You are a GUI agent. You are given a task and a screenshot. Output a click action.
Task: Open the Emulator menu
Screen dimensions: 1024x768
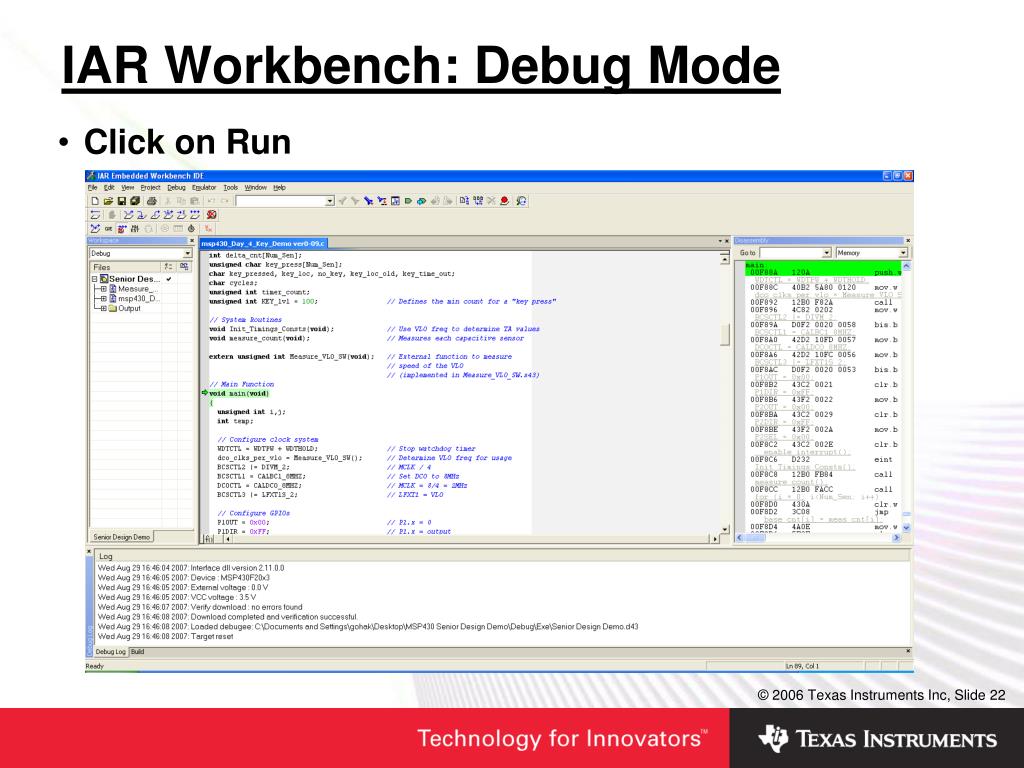204,187
